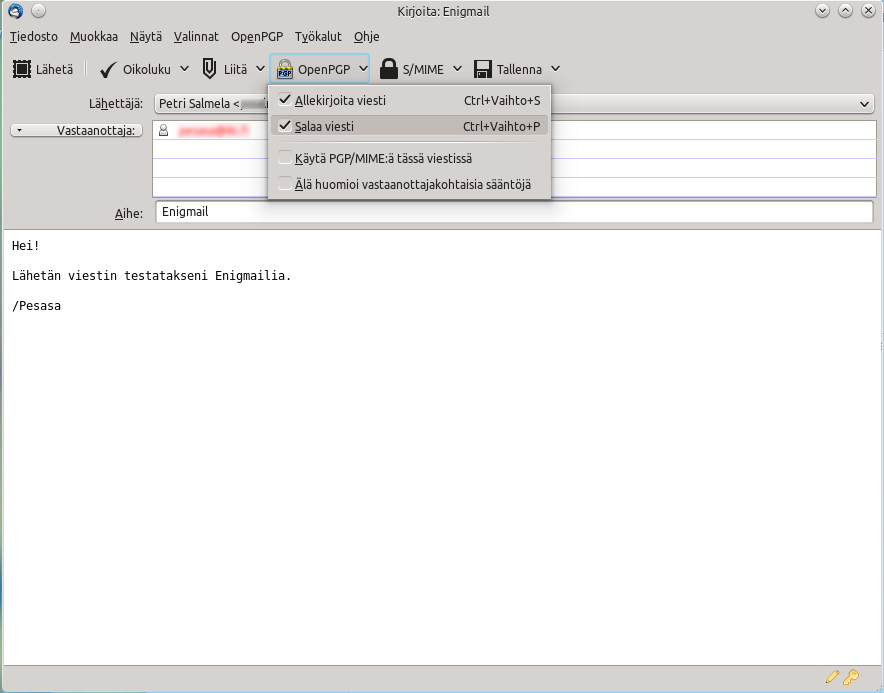Screen dimensions: 884x693
Task: Collapse the OpenPGP dropdown arrow
Action: point(363,69)
